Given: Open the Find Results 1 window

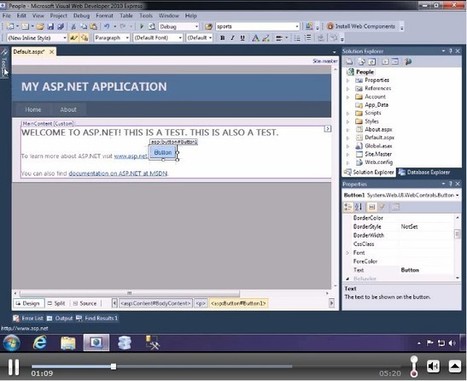Looking at the screenshot, I should click(x=97, y=318).
